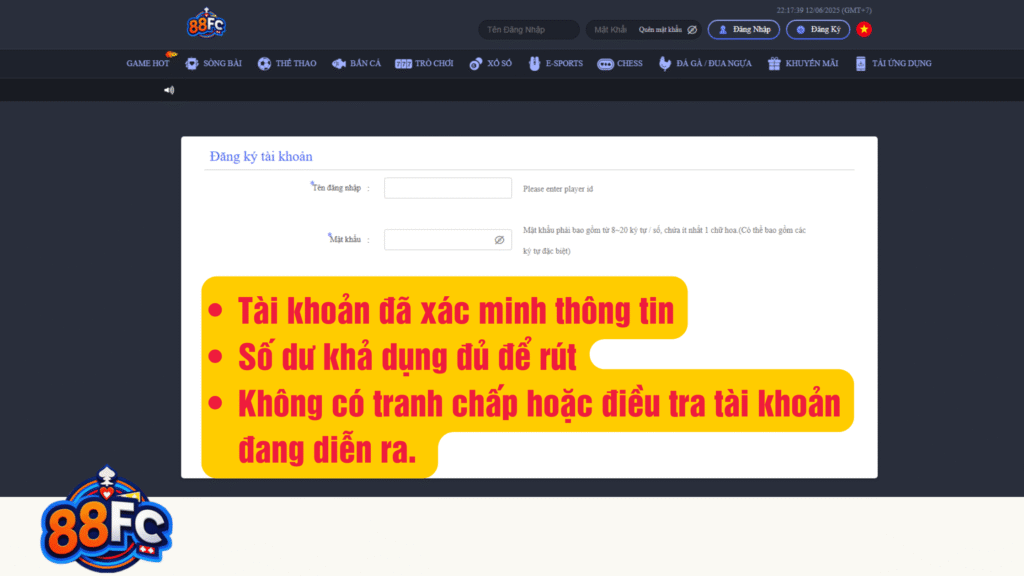
Task: Select the SÒNG BÀI casino icon
Action: (x=190, y=63)
